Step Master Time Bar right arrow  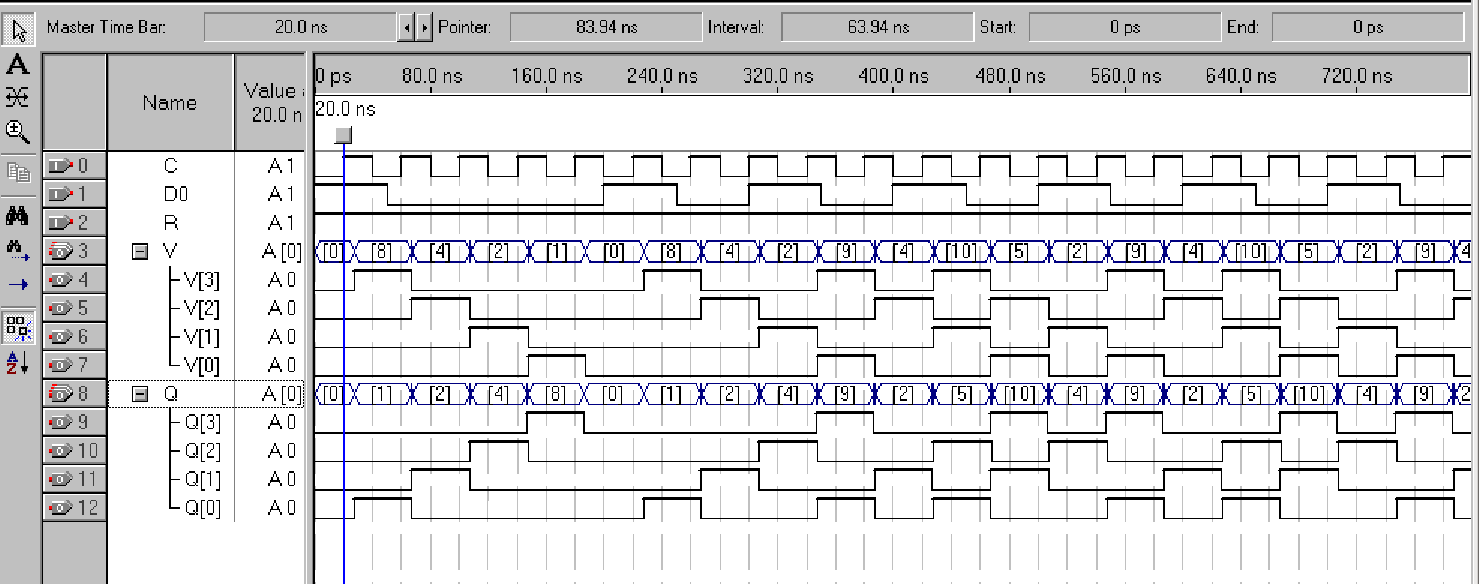click(x=425, y=28)
